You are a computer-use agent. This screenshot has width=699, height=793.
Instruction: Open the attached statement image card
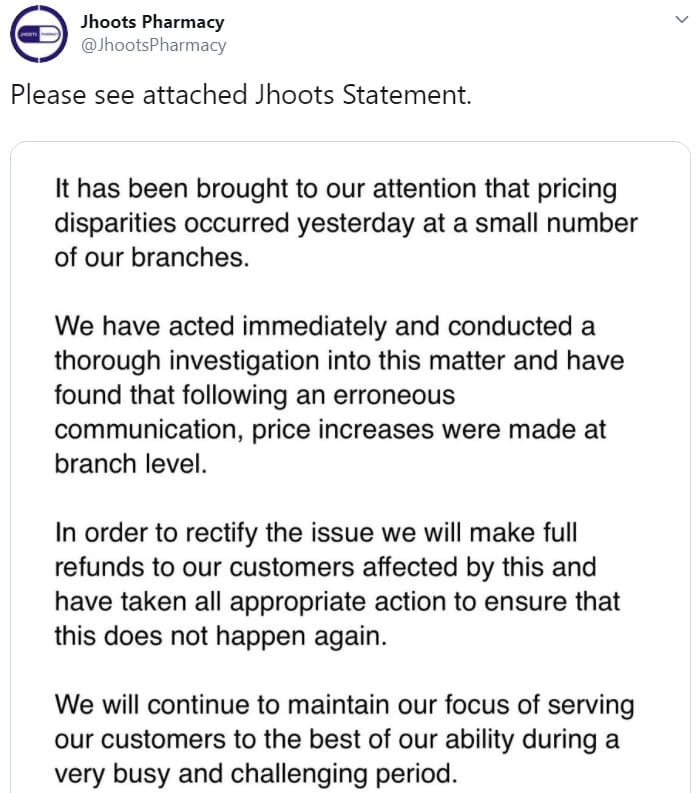point(350,467)
